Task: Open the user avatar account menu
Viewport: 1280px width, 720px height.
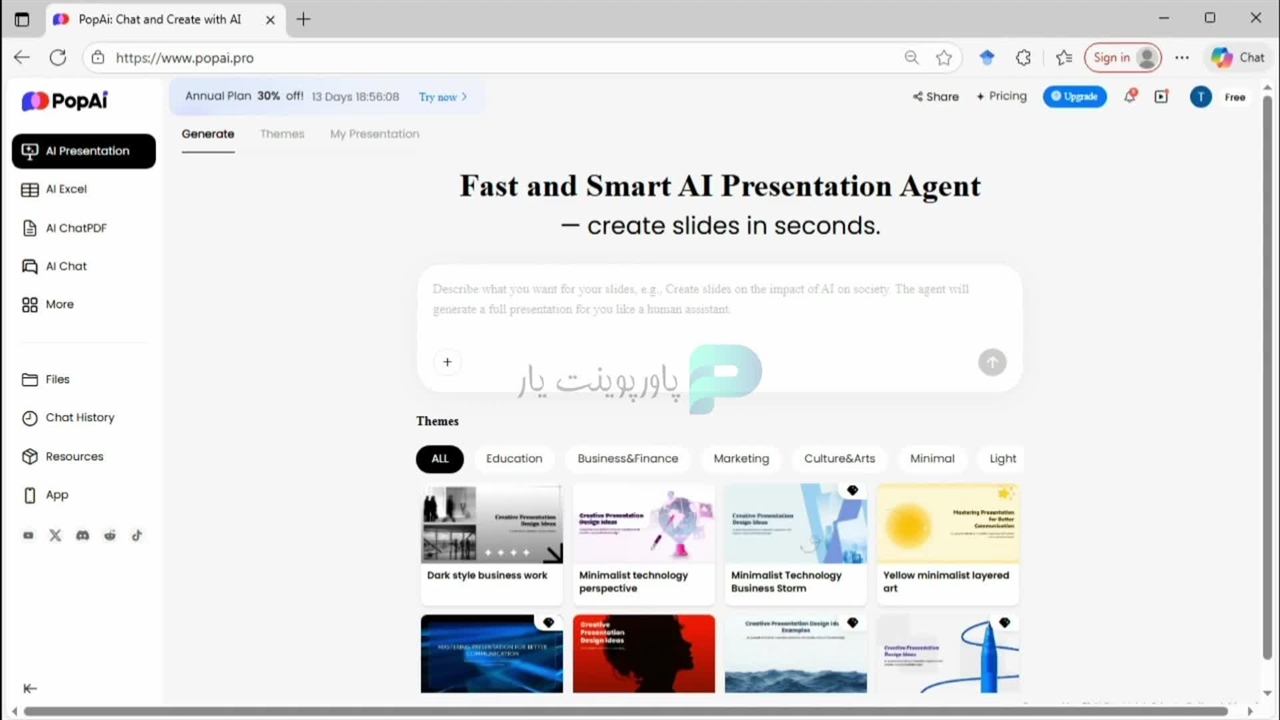Action: (1201, 97)
